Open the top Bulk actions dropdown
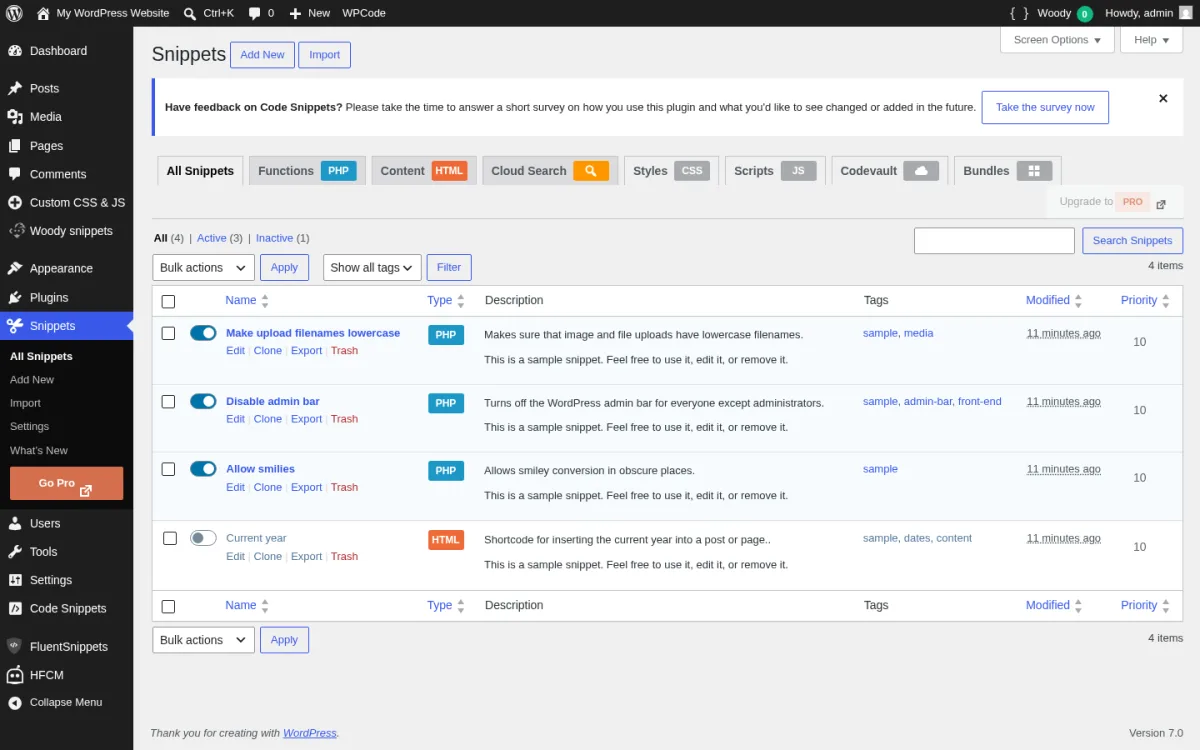 coord(203,267)
